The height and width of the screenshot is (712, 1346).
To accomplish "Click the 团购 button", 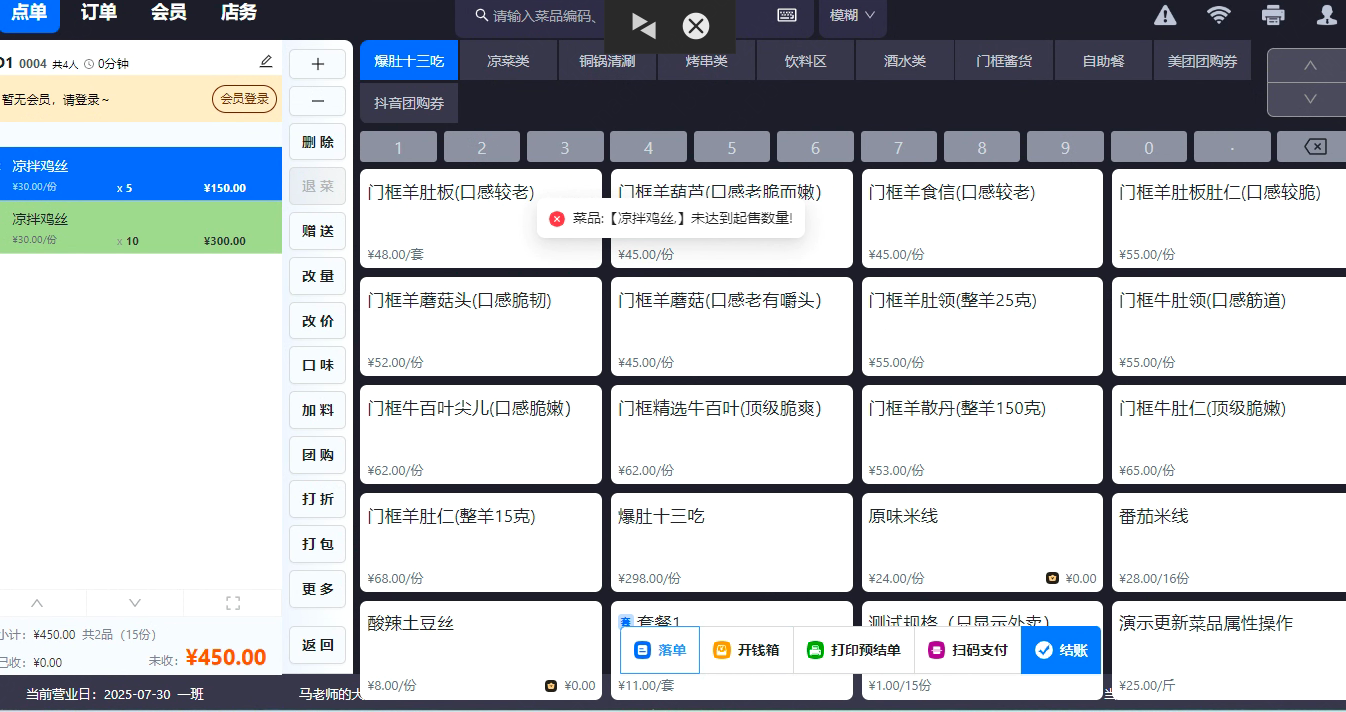I will 318,455.
